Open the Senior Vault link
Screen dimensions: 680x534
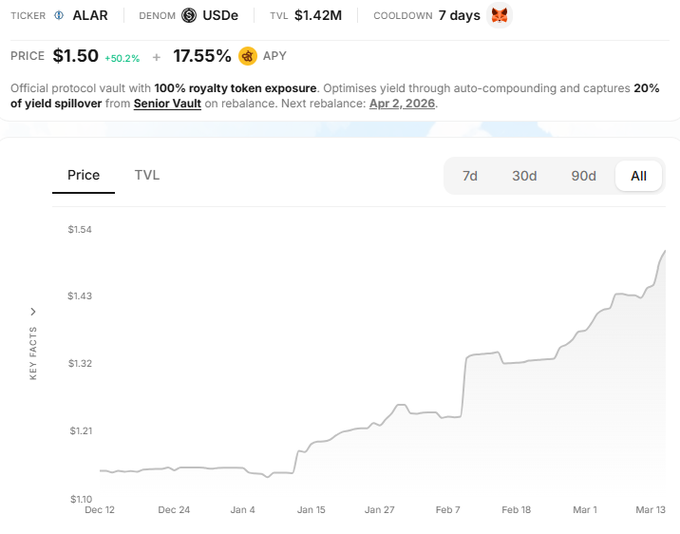click(x=167, y=103)
